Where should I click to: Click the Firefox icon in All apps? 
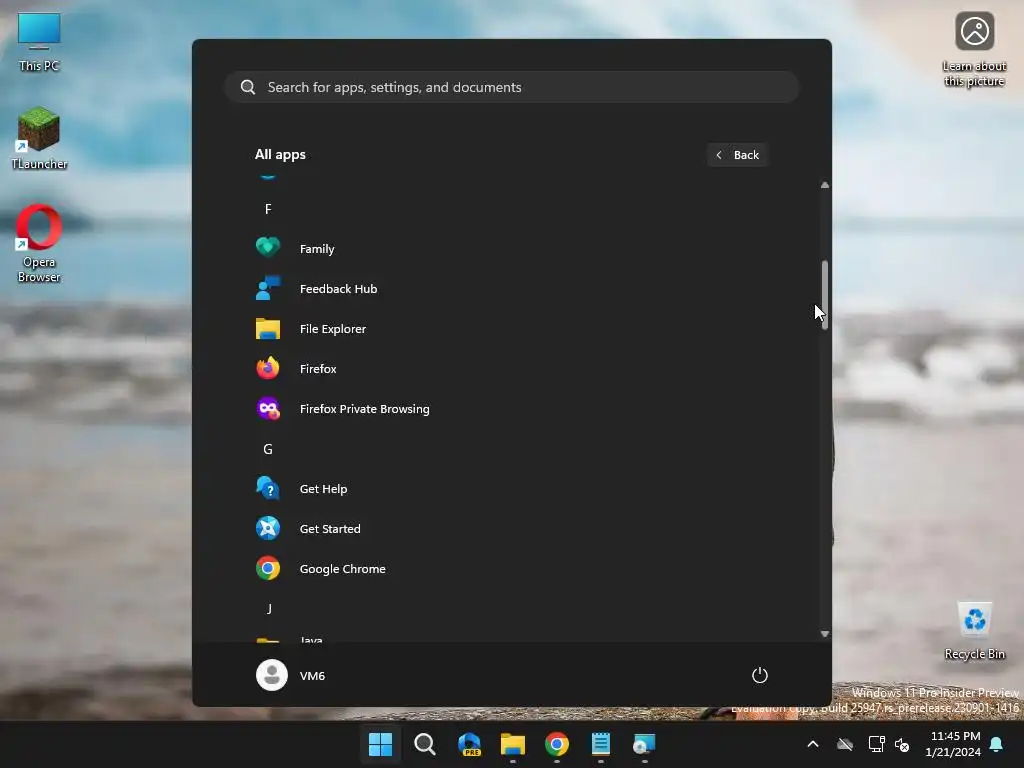coord(268,368)
